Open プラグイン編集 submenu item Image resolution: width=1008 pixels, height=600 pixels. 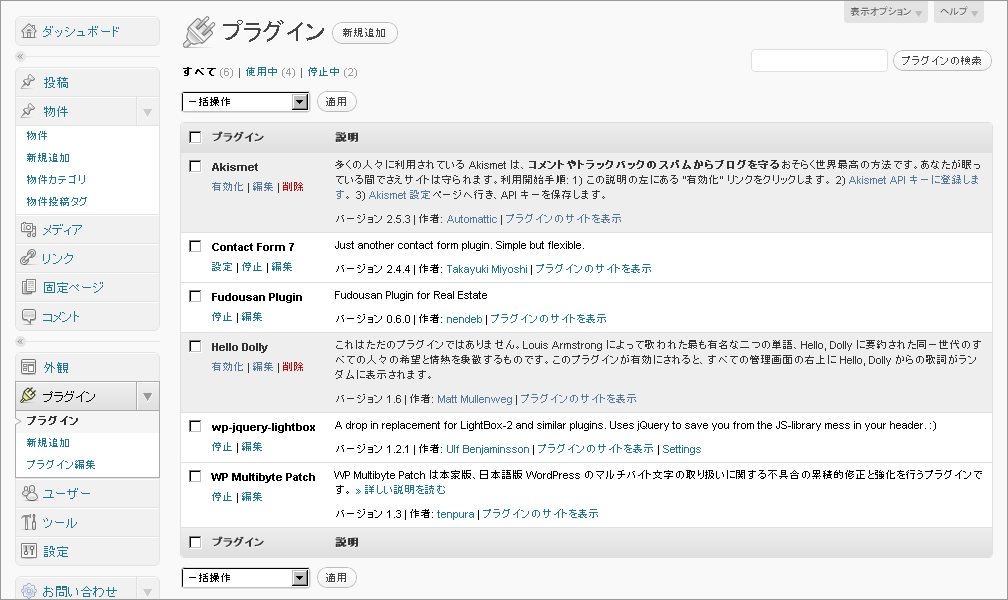coord(60,464)
